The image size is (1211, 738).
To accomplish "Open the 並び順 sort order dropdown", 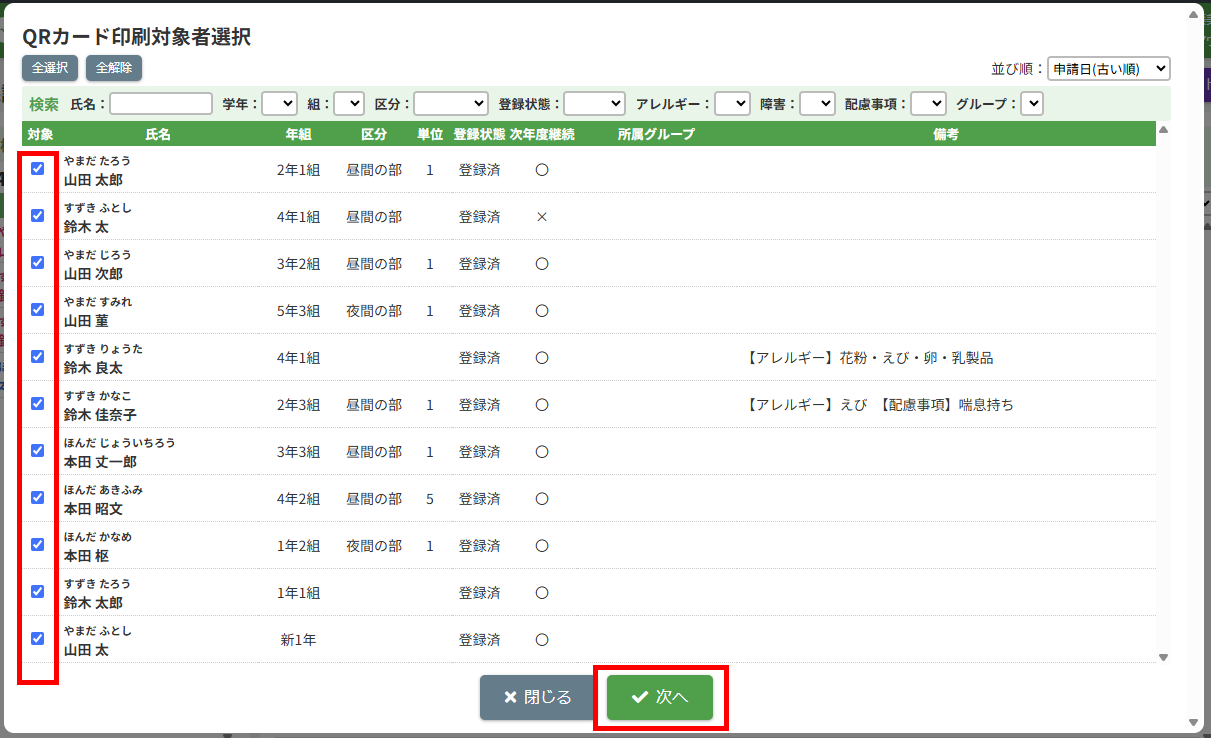I will click(x=1108, y=68).
